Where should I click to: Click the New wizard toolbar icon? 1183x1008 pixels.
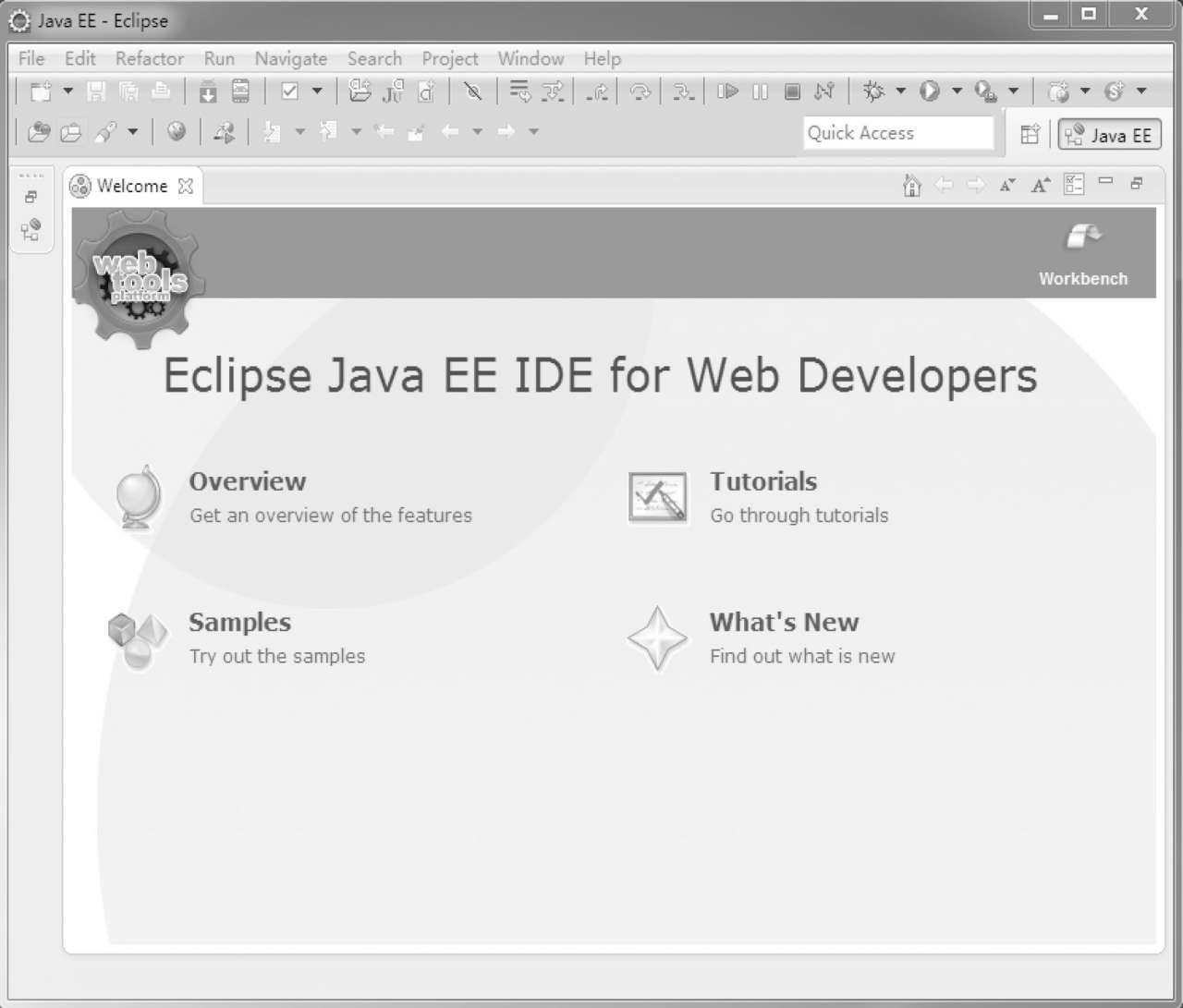[41, 91]
